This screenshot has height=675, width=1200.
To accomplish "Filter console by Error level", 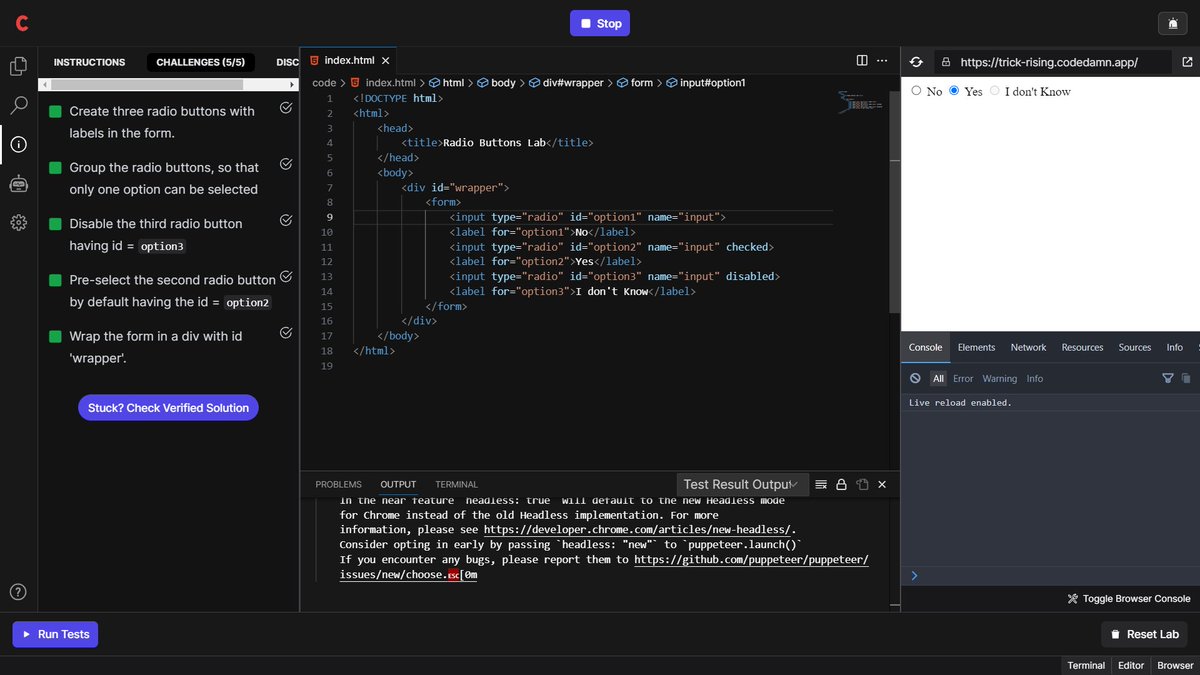I will pyautogui.click(x=963, y=378).
